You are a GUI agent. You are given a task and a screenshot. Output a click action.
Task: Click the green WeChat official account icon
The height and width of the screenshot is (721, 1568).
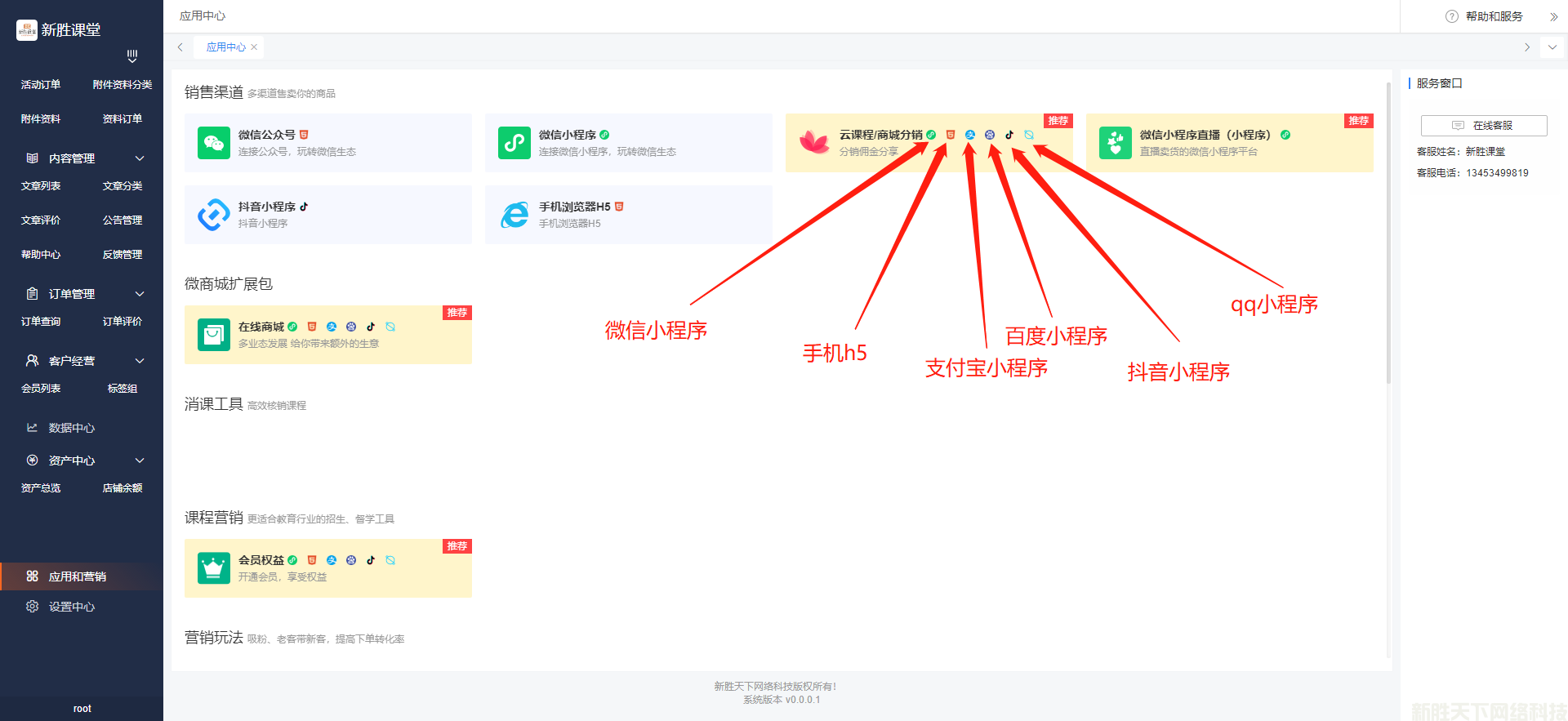(x=214, y=143)
